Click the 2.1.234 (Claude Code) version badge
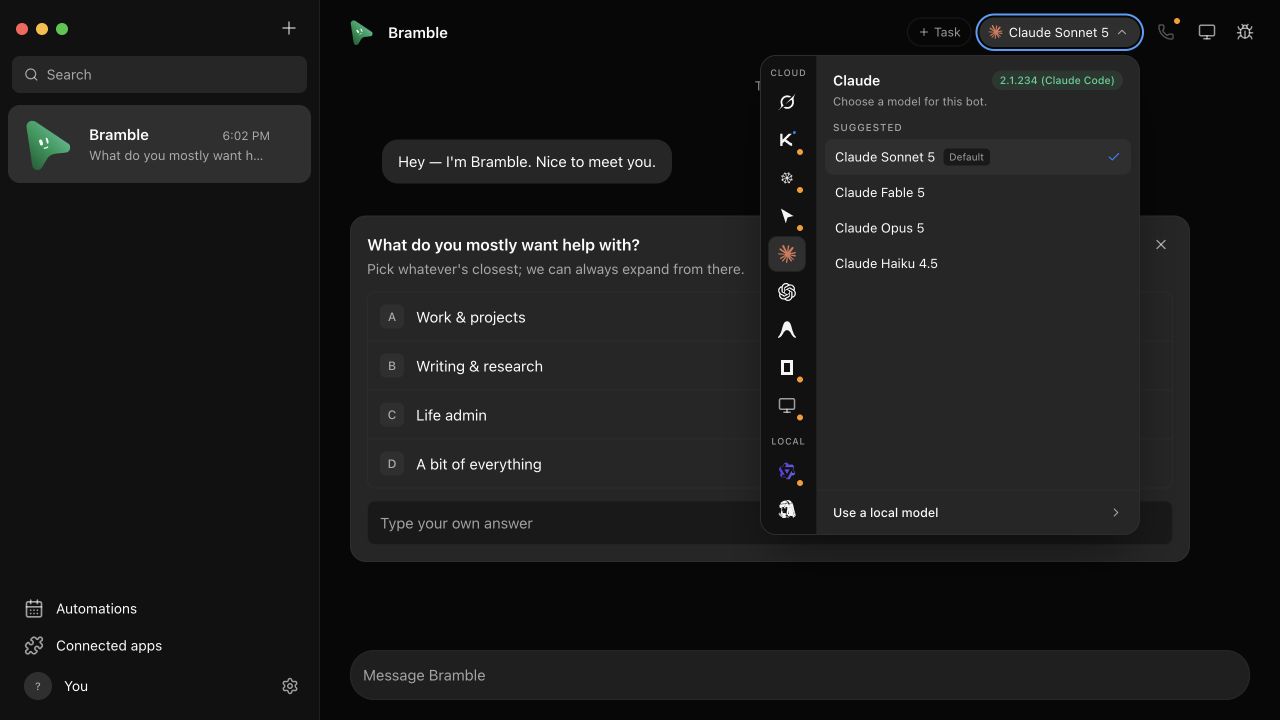1280x720 pixels. tap(1057, 80)
